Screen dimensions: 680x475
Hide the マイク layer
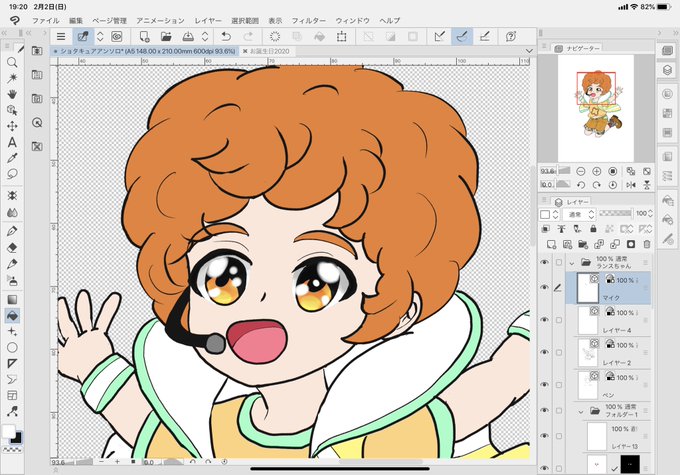coord(545,288)
